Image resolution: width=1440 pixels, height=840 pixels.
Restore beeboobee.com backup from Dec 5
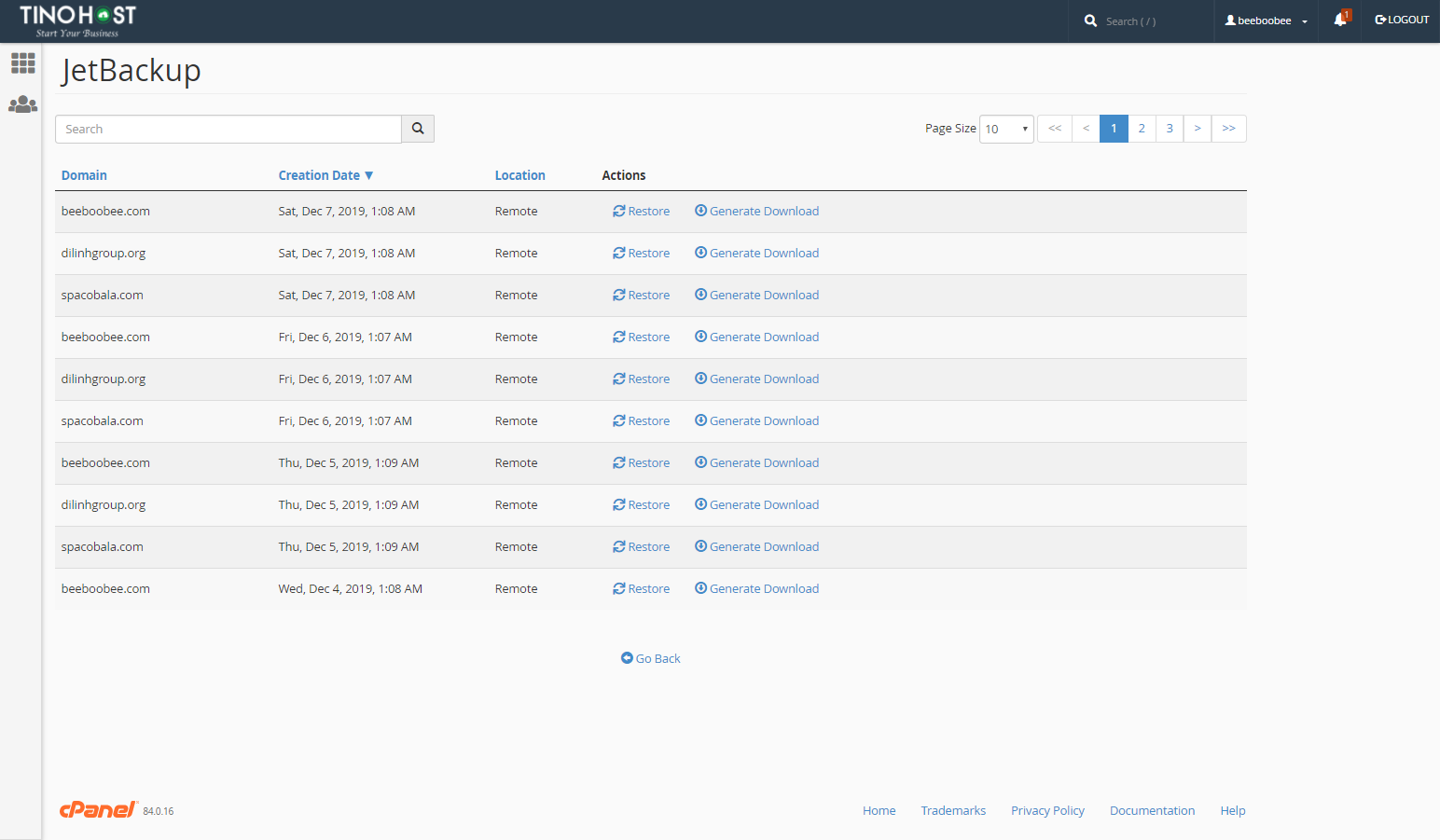(642, 463)
